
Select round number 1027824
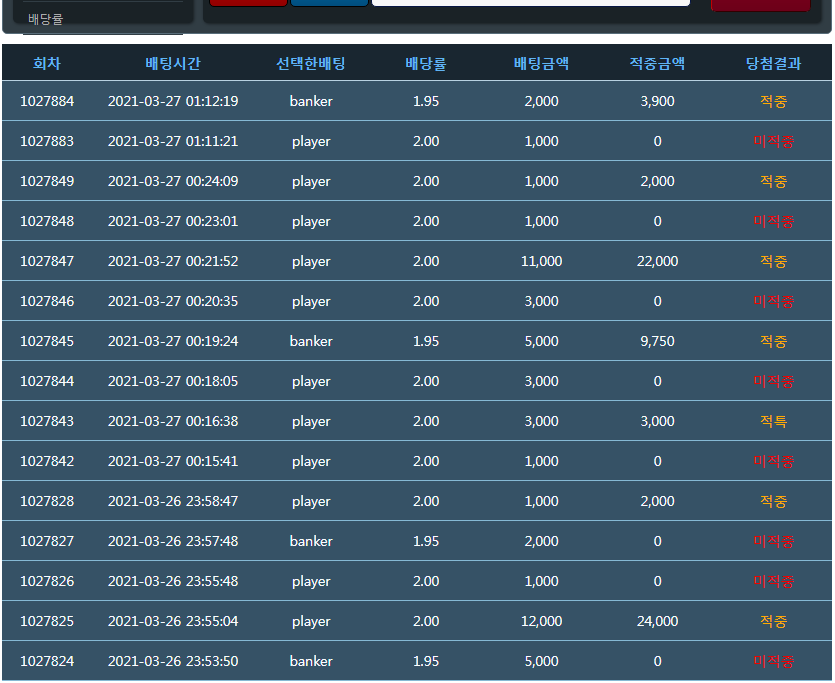[47, 661]
